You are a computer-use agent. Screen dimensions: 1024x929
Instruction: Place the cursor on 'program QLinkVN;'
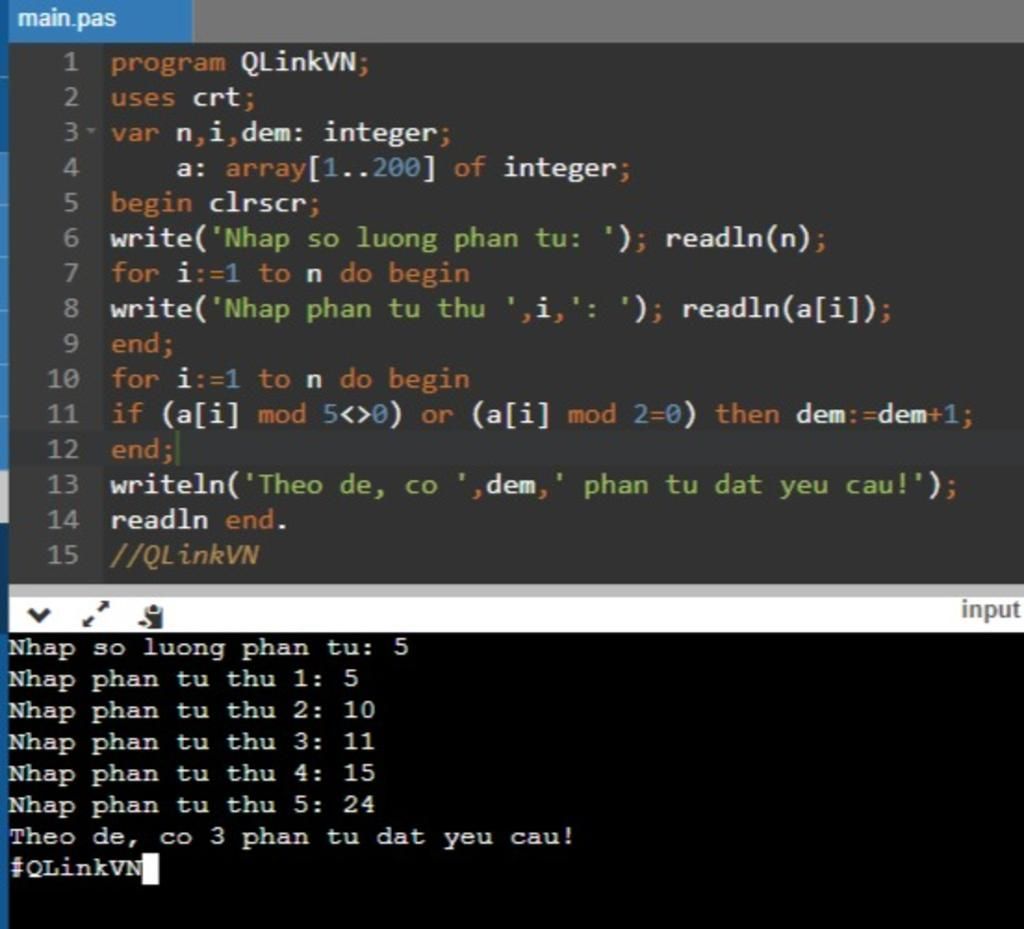[x=240, y=63]
